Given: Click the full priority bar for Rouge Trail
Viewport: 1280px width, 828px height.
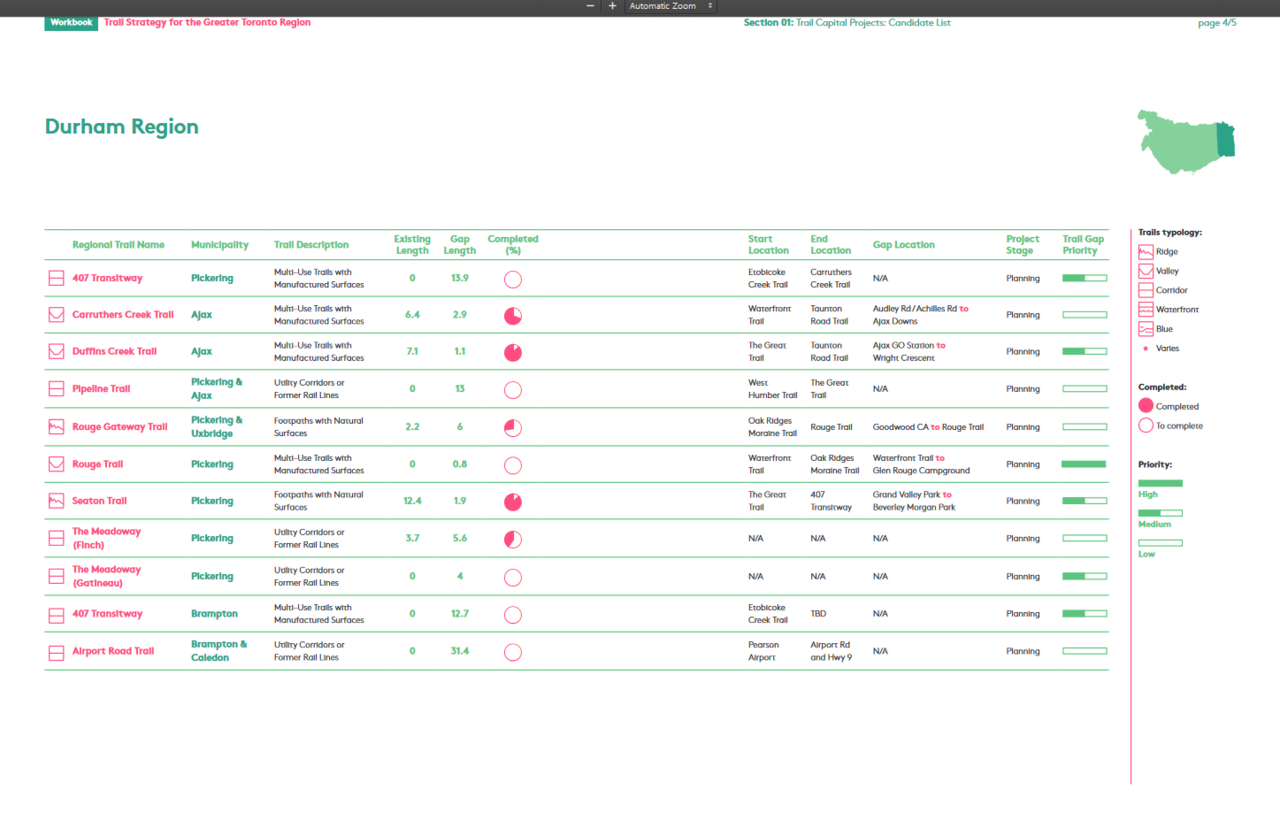Looking at the screenshot, I should coord(1084,464).
